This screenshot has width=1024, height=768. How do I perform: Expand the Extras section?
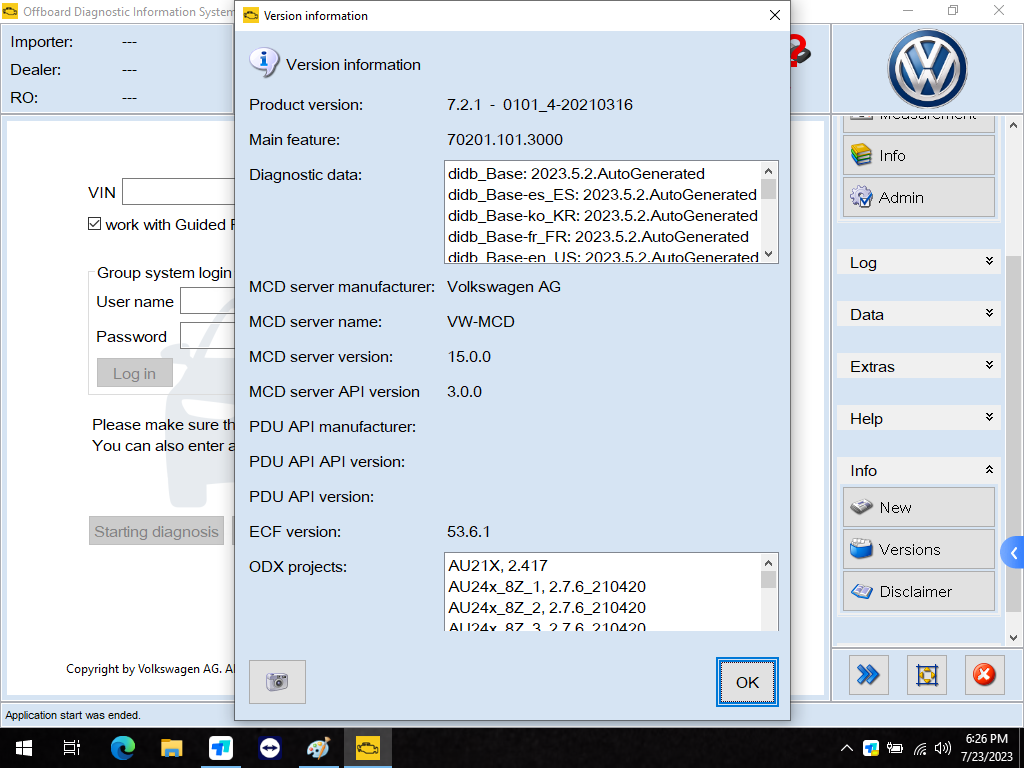[x=918, y=366]
